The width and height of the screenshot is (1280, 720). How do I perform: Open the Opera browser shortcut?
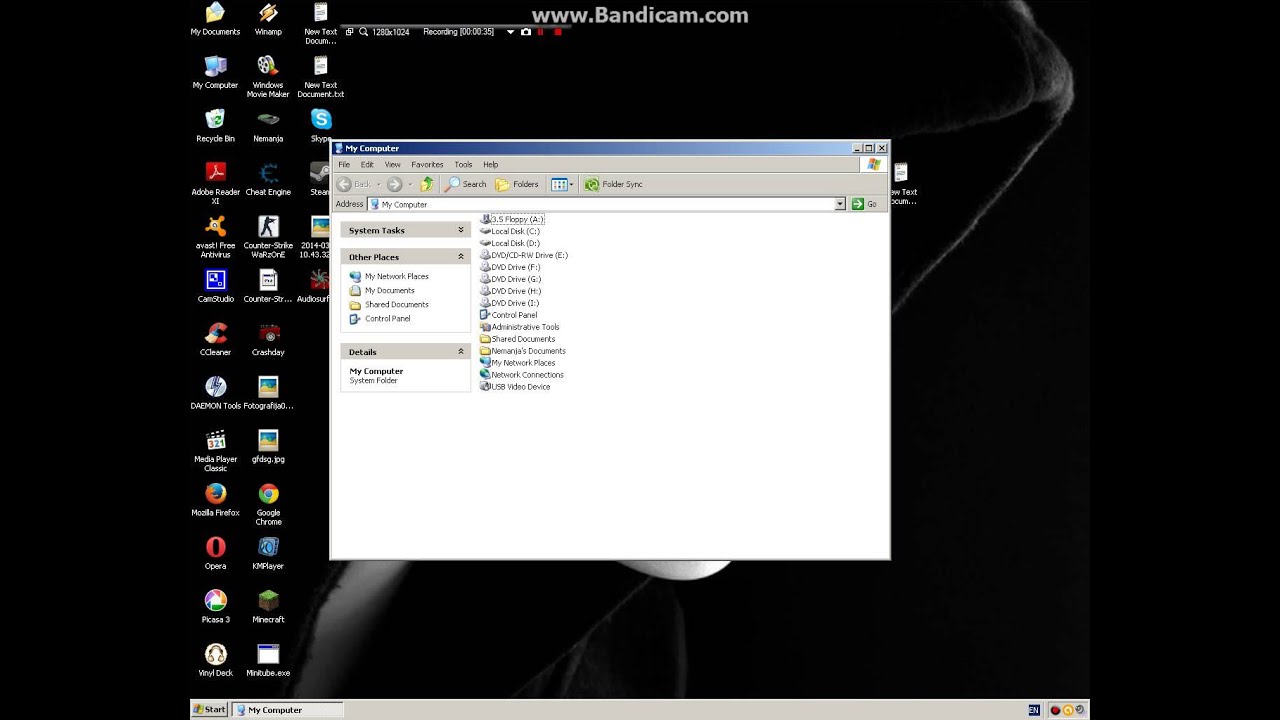click(215, 553)
